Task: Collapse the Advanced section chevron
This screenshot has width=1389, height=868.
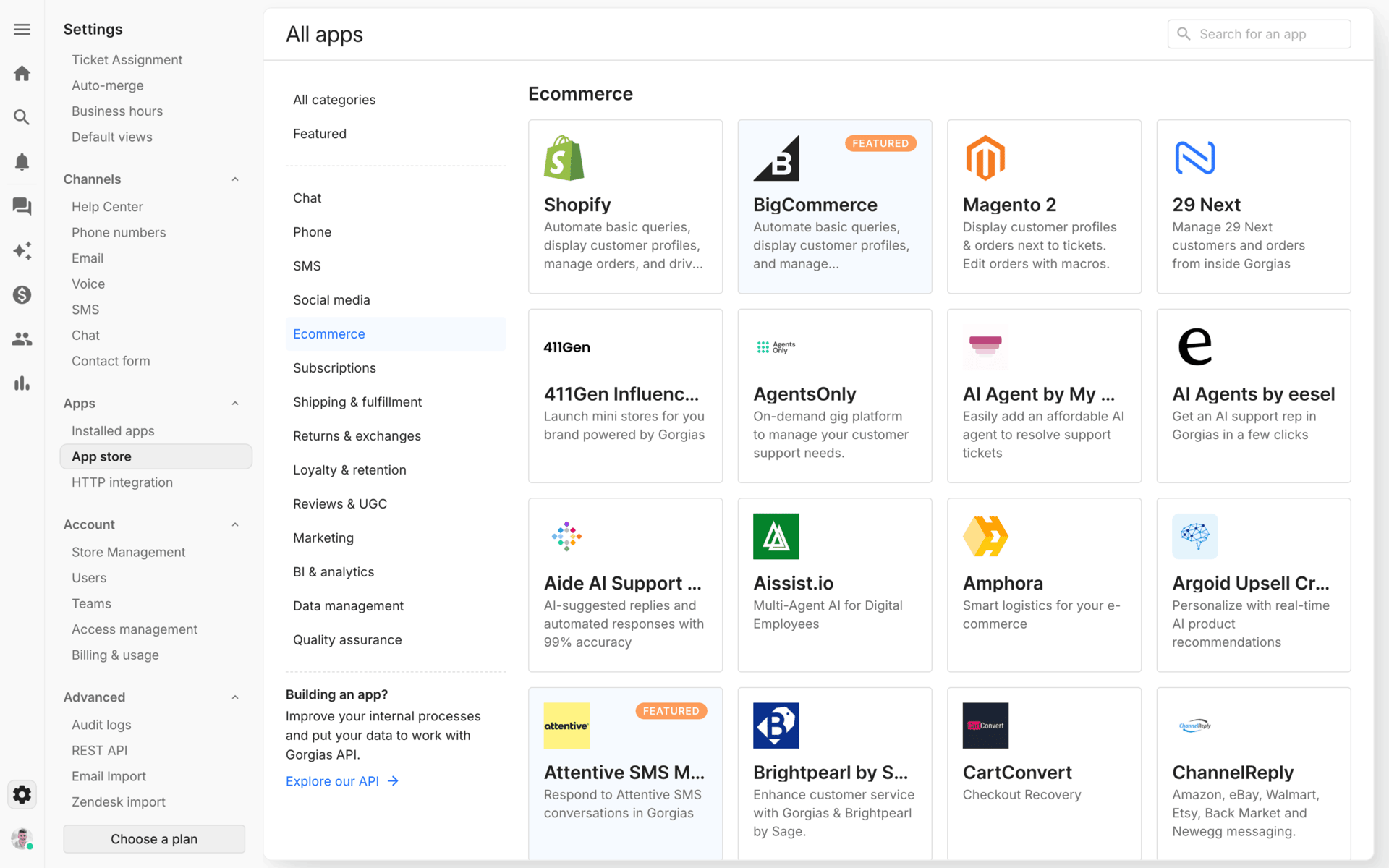Action: [235, 697]
